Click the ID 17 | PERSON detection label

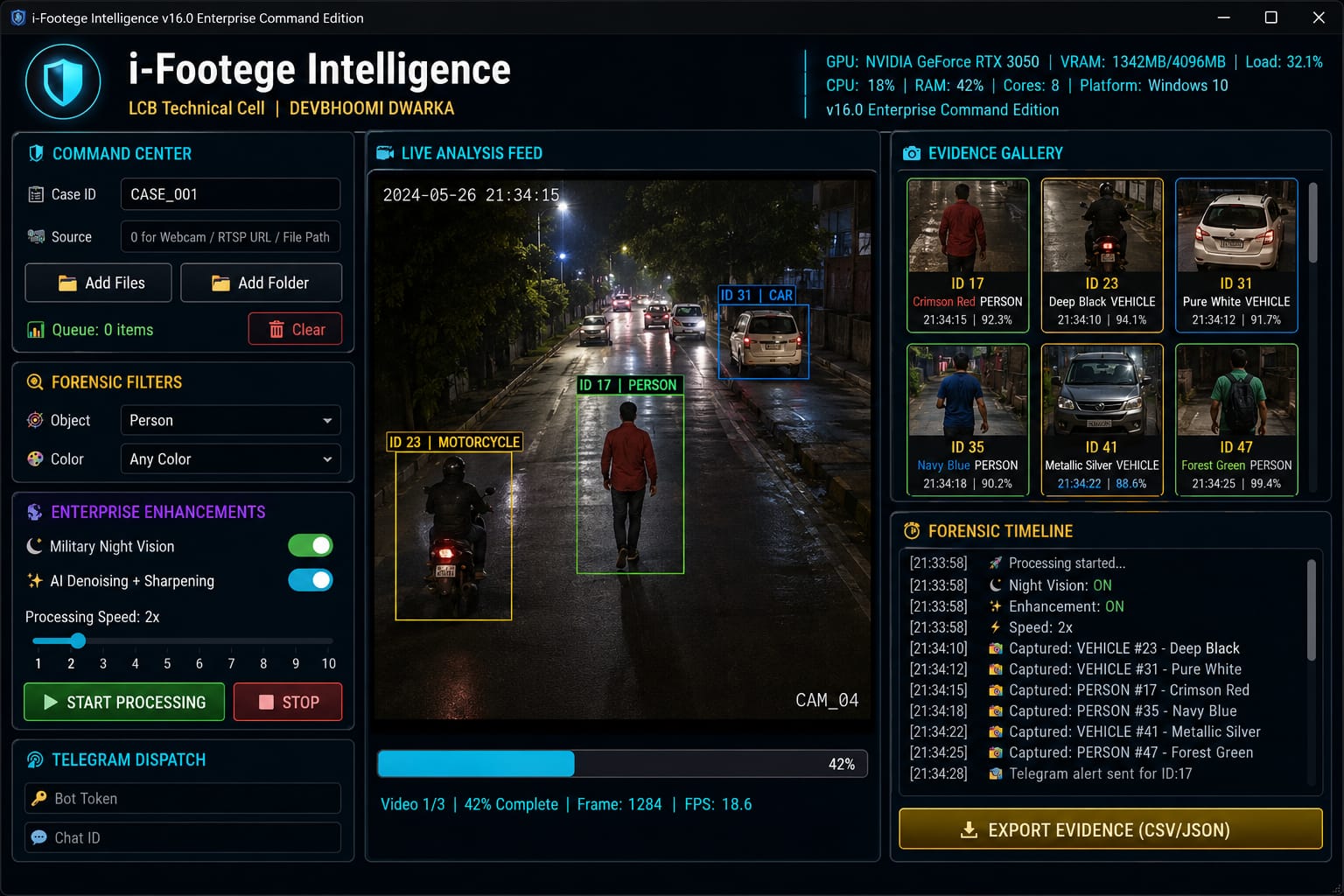pyautogui.click(x=628, y=385)
